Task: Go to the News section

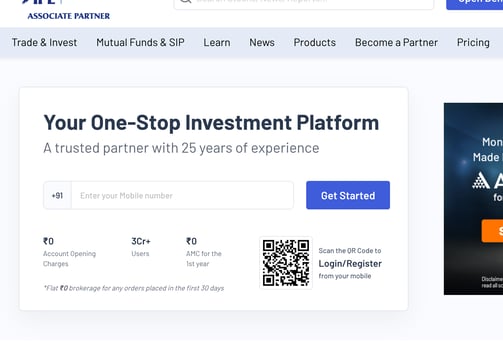Action: pyautogui.click(x=262, y=42)
